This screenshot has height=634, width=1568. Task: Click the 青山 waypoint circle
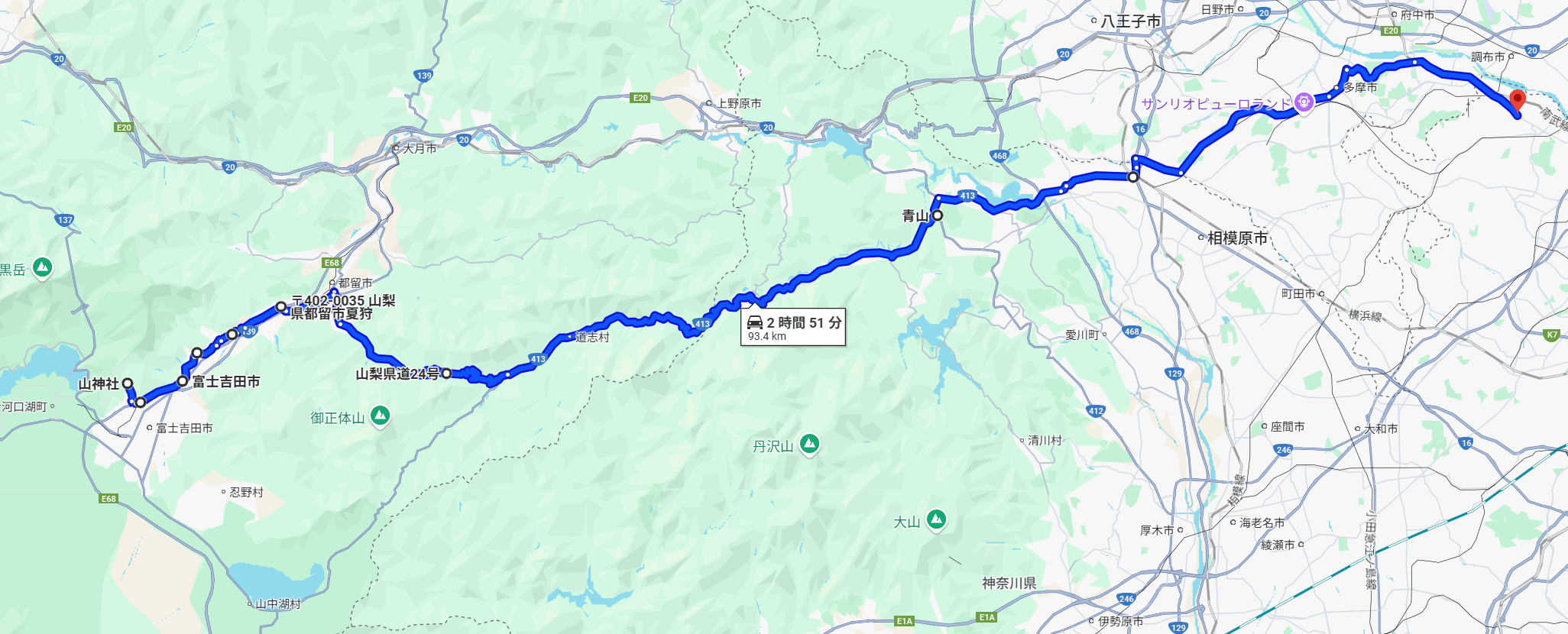[x=938, y=215]
